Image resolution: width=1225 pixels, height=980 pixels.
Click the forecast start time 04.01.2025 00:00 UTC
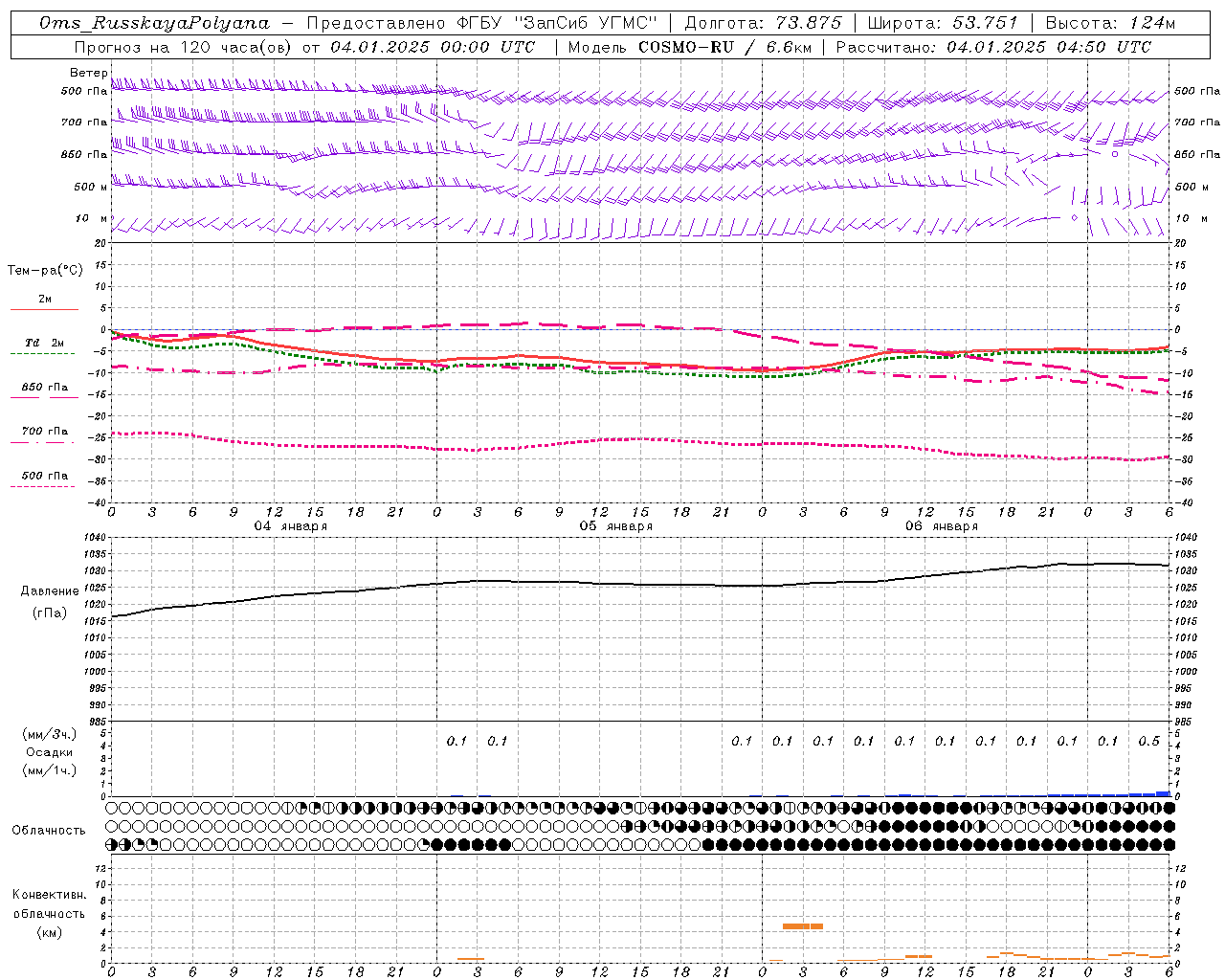coord(433,47)
